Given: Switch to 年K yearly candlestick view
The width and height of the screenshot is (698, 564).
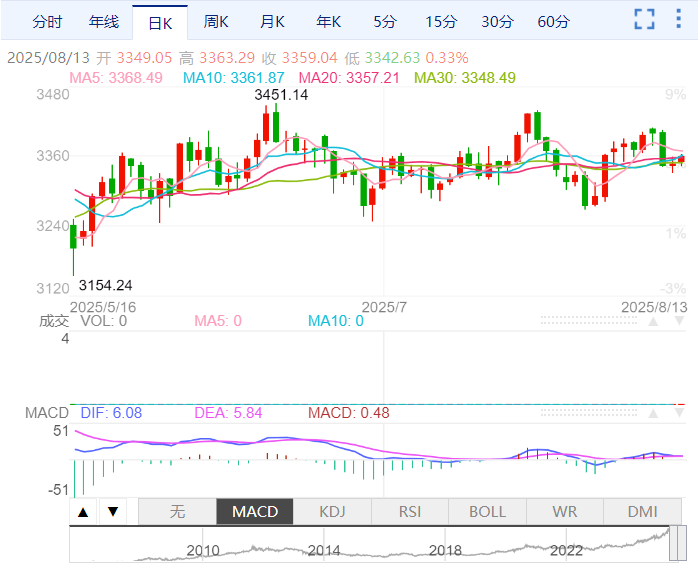Looking at the screenshot, I should point(328,21).
